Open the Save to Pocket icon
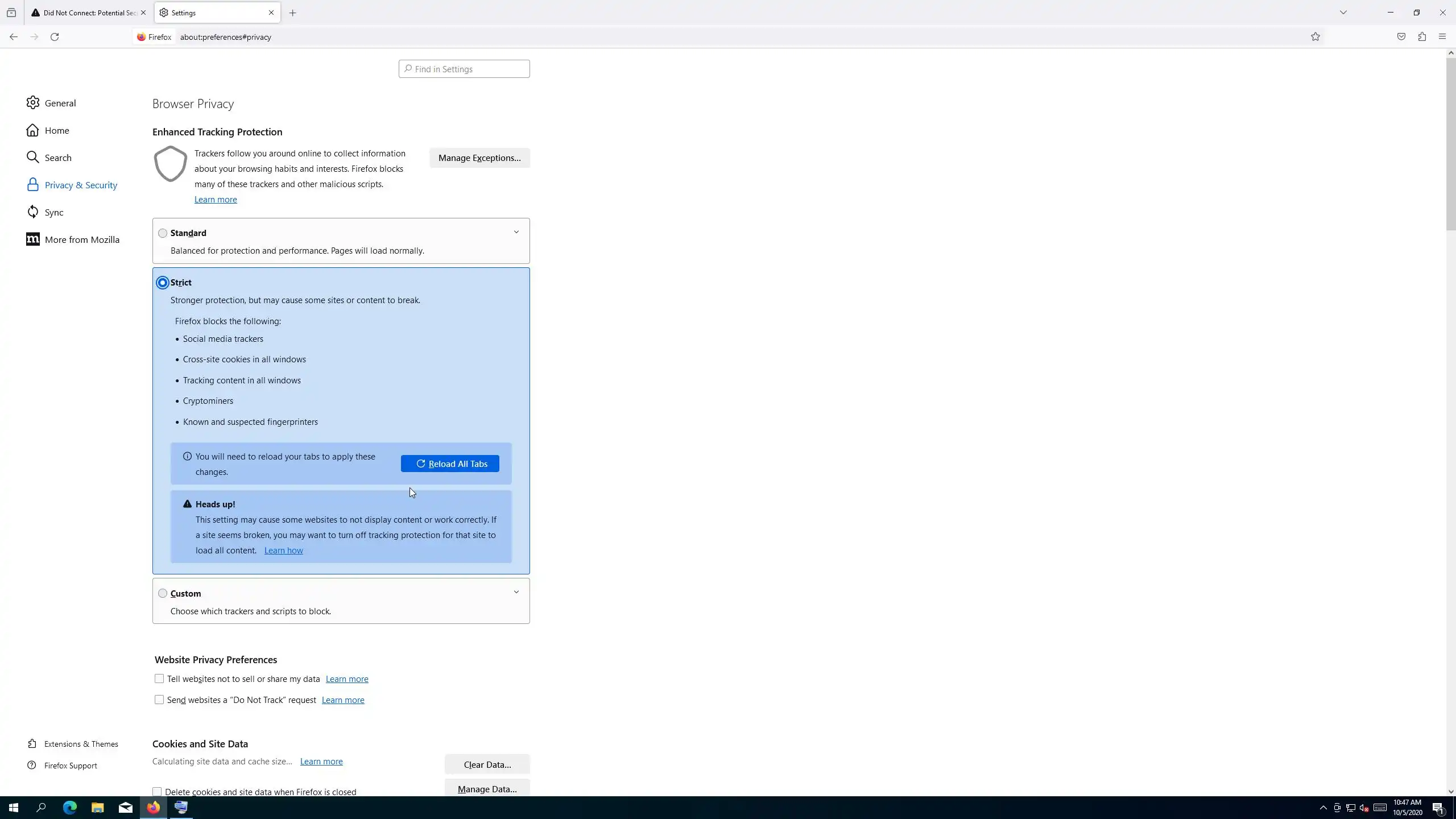 coord(1401,37)
